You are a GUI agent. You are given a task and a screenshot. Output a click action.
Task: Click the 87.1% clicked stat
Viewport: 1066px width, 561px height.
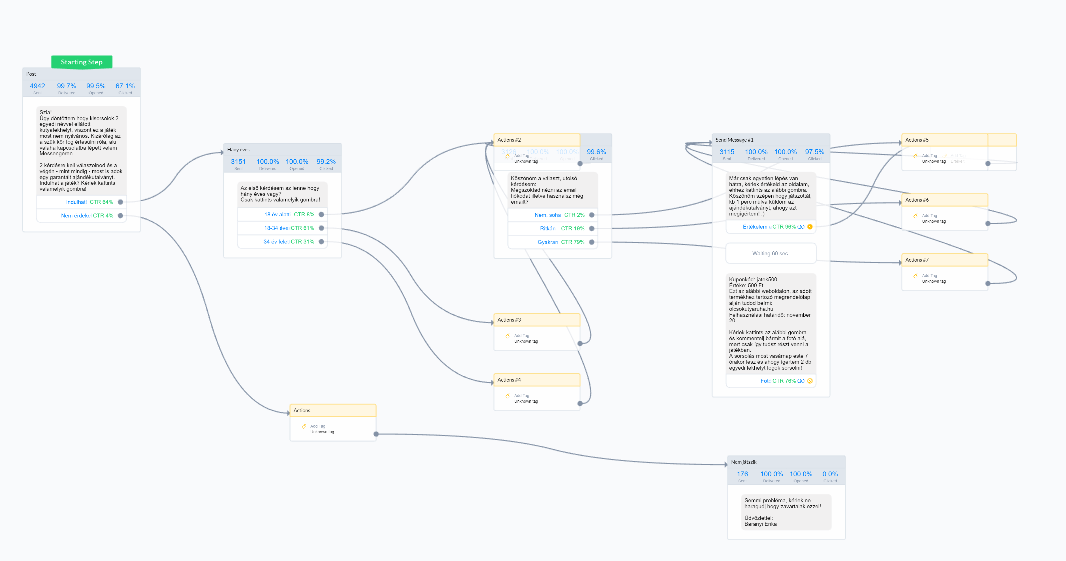[125, 88]
